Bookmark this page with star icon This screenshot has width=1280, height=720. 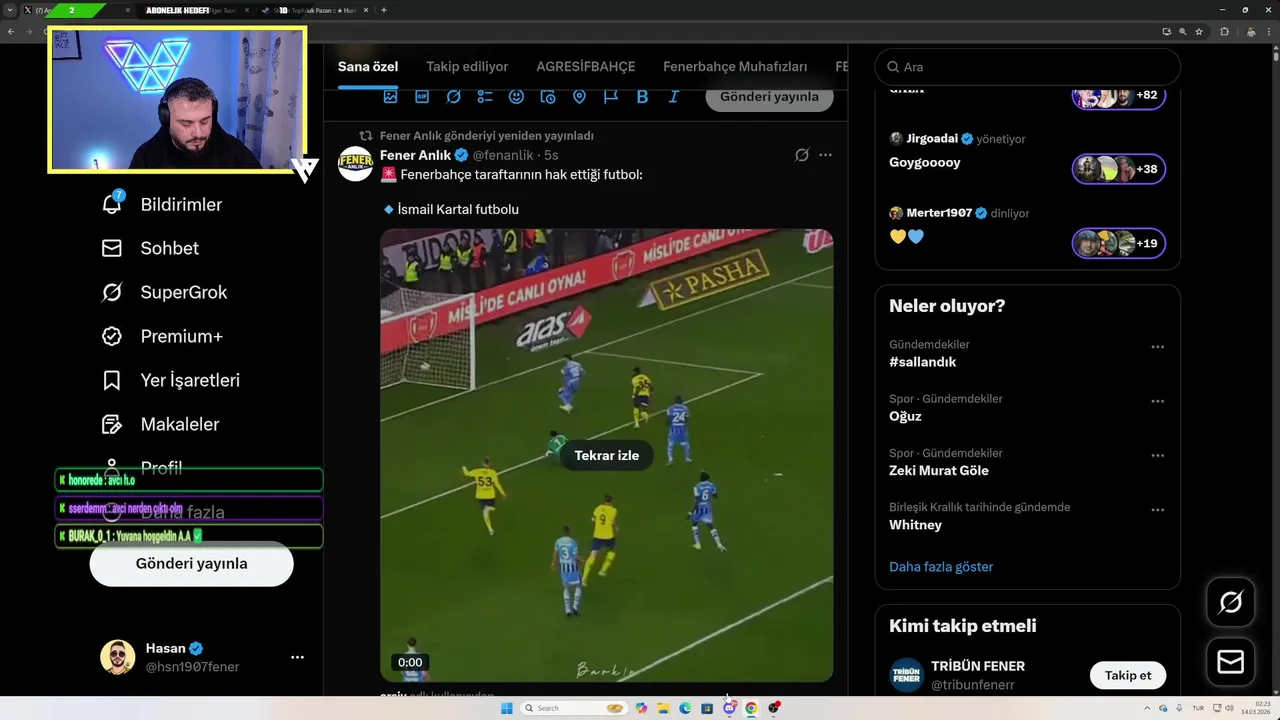(x=1199, y=31)
